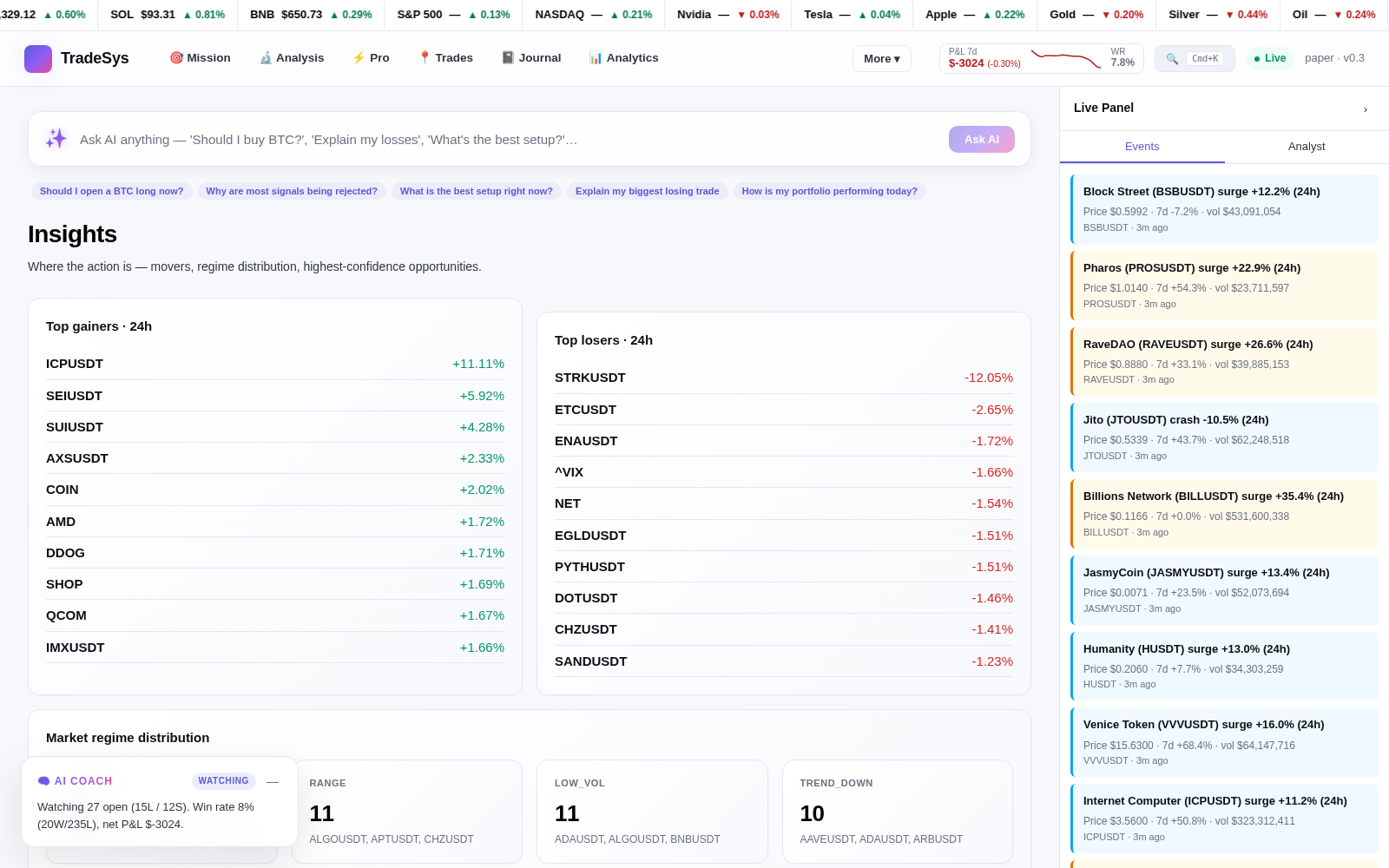1389x868 pixels.
Task: Open the JasmyCoin (JASMYUSDT) surge event
Action: 1224,590
